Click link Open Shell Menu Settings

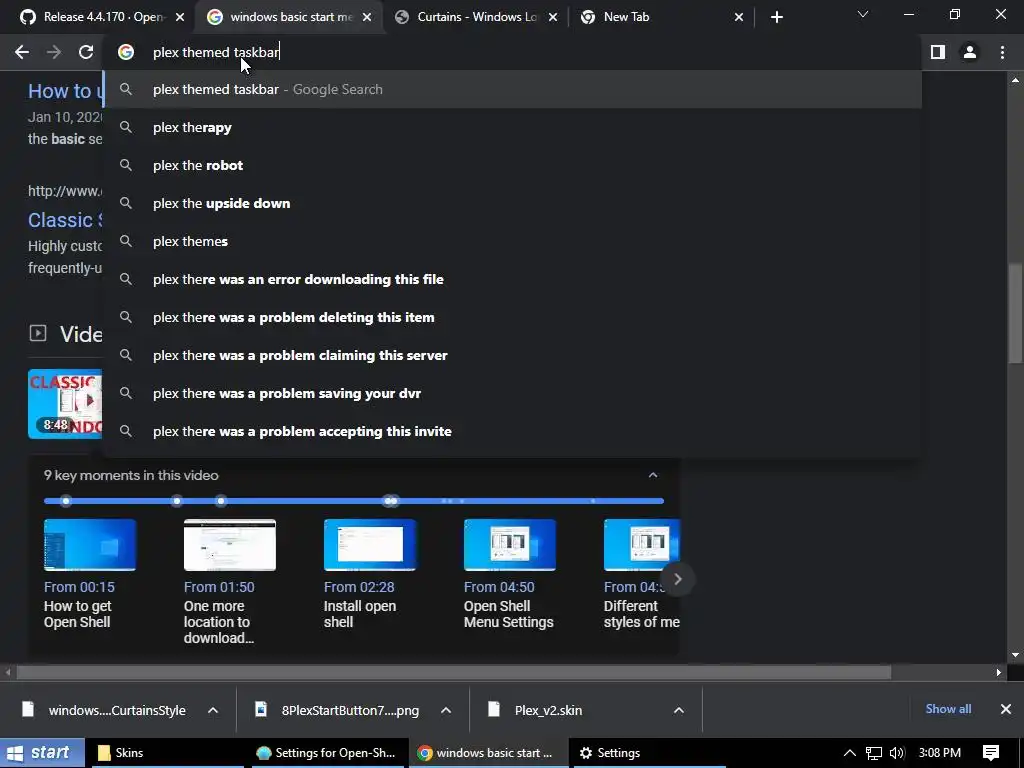[508, 614]
